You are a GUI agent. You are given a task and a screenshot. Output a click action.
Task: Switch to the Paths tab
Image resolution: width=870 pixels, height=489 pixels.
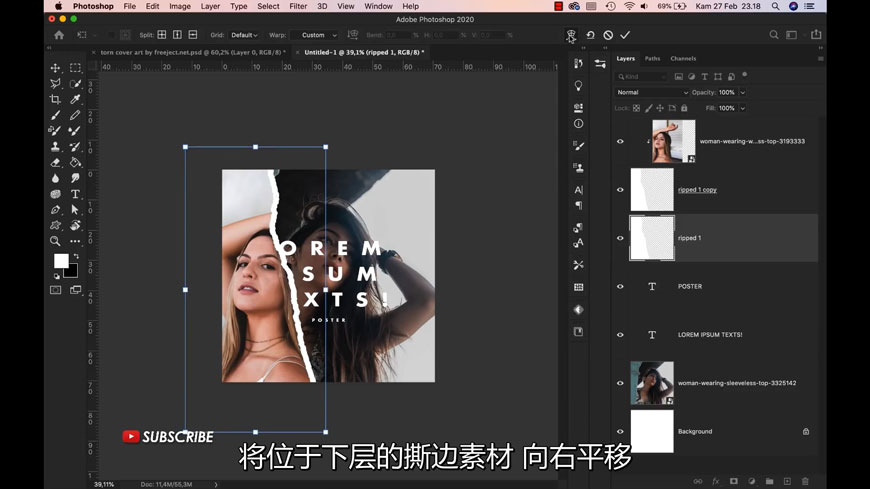click(x=652, y=58)
